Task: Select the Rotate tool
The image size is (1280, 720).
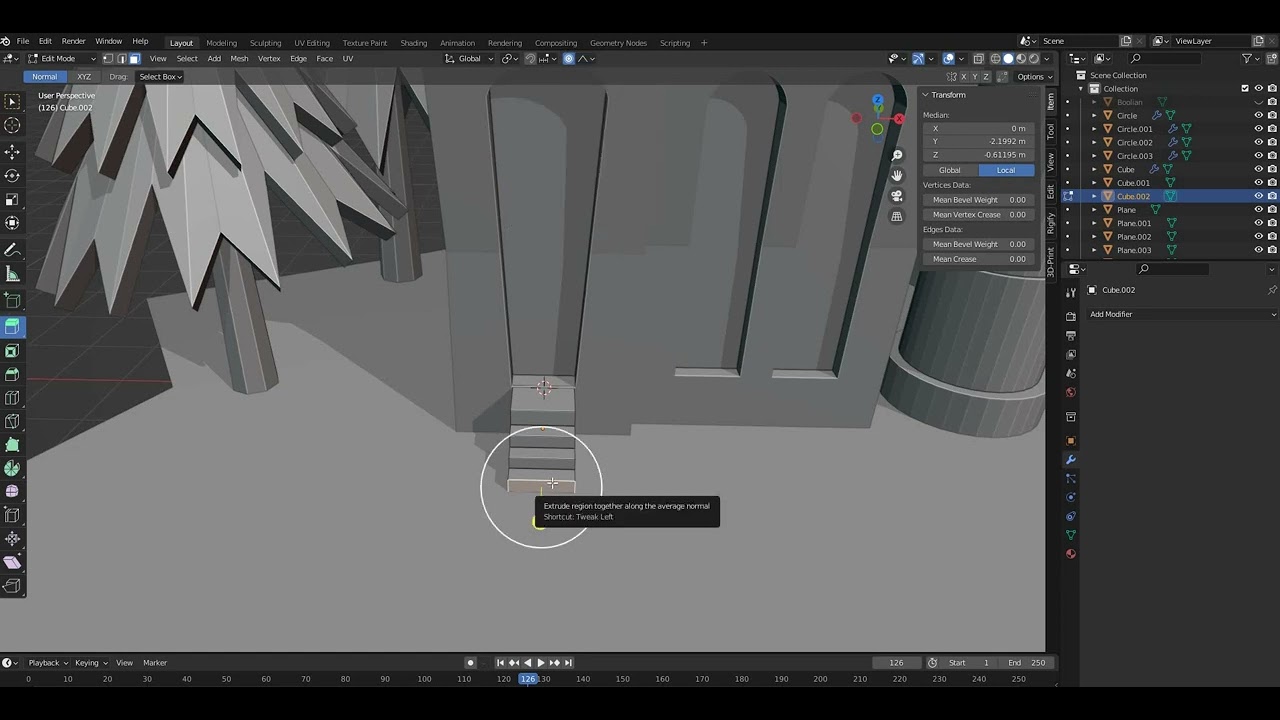Action: pos(12,175)
